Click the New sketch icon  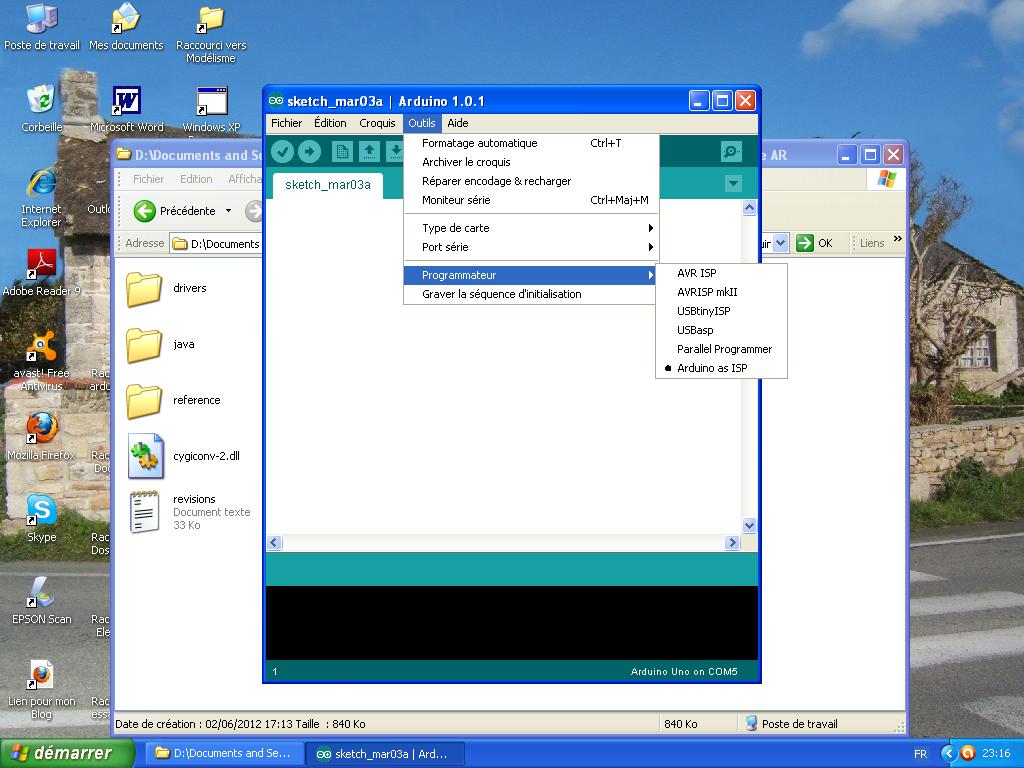click(343, 151)
